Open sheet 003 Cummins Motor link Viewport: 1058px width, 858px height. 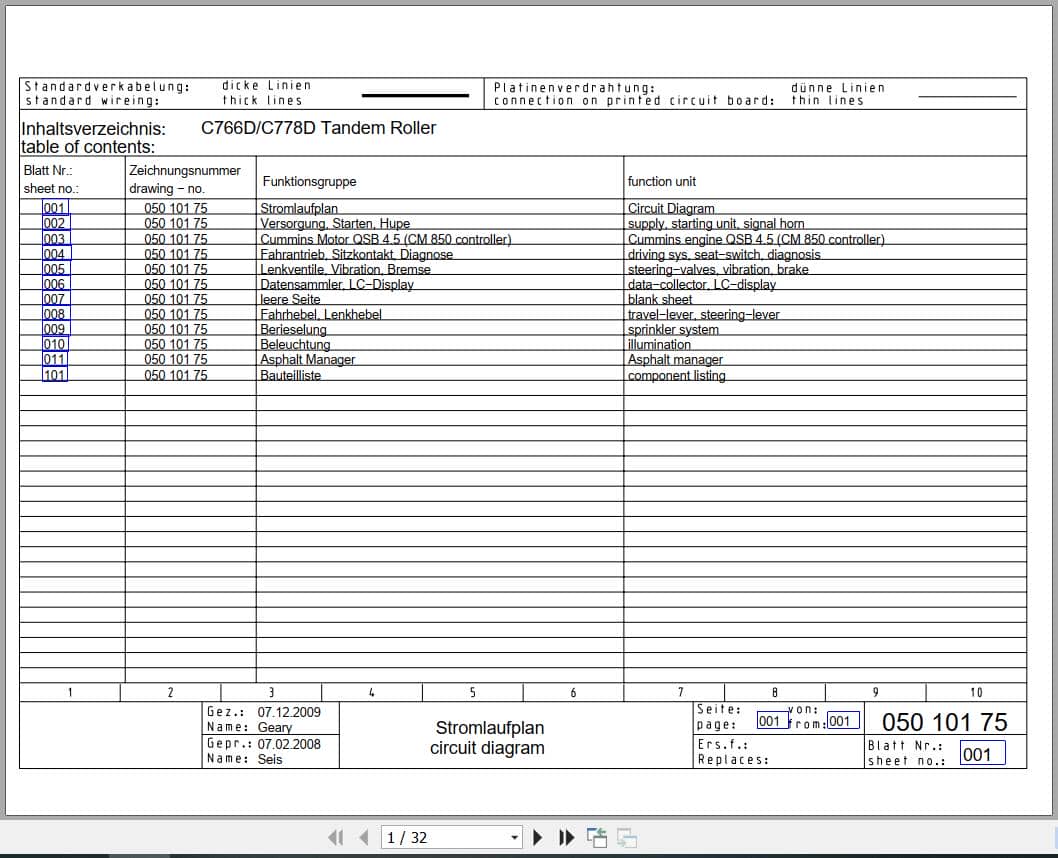(55, 239)
